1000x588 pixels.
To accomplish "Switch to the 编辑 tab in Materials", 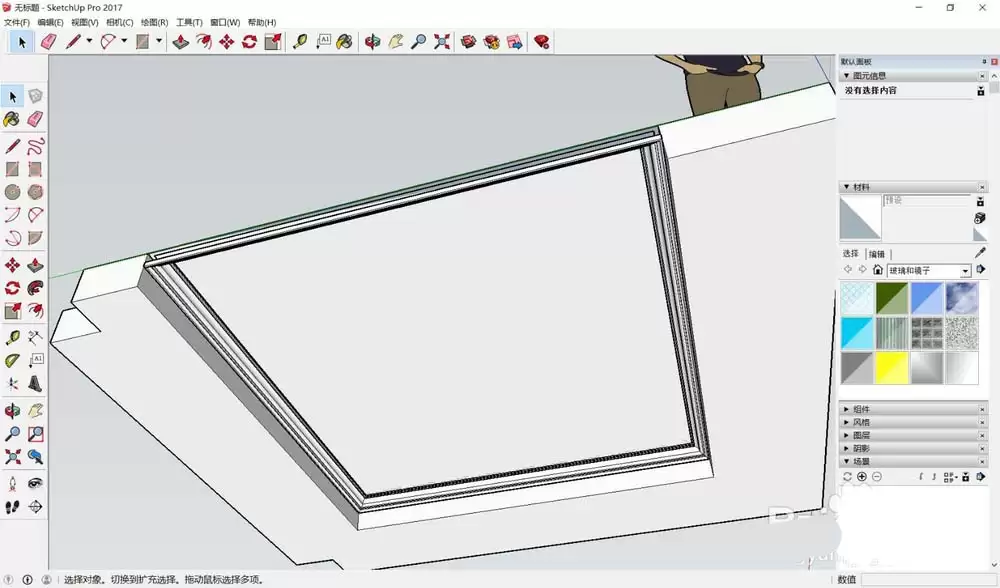I will tap(875, 253).
